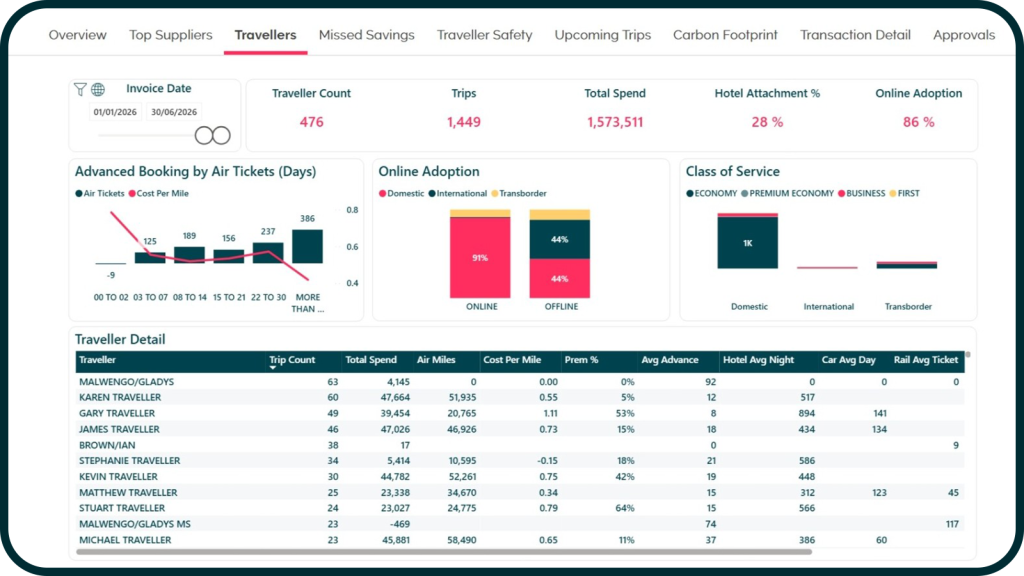Select the GARY TRAVELLER row

pyautogui.click(x=520, y=413)
